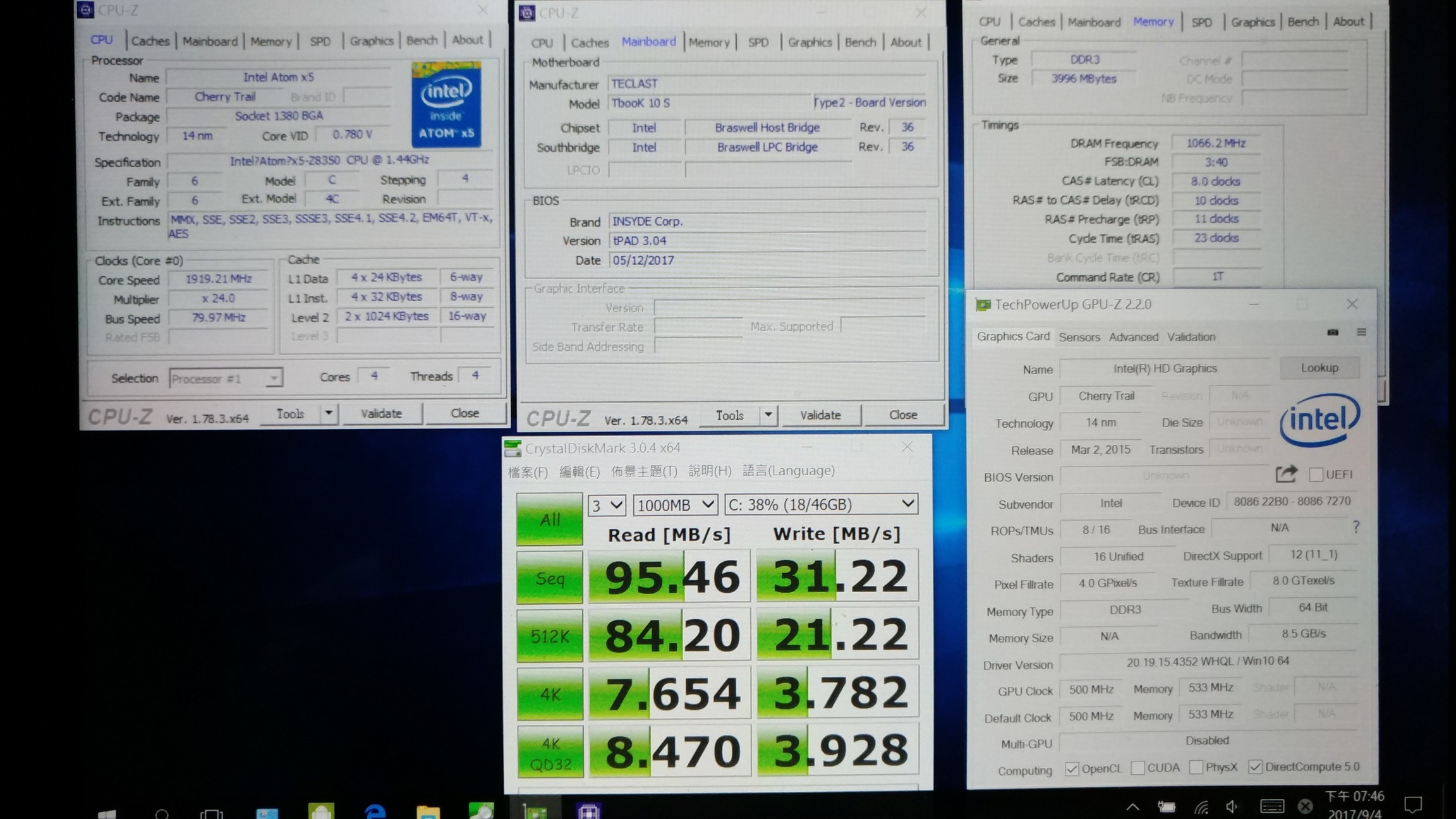Open SPD tab in the CPU-Z Mainboard window
1456x819 pixels.
[x=758, y=42]
